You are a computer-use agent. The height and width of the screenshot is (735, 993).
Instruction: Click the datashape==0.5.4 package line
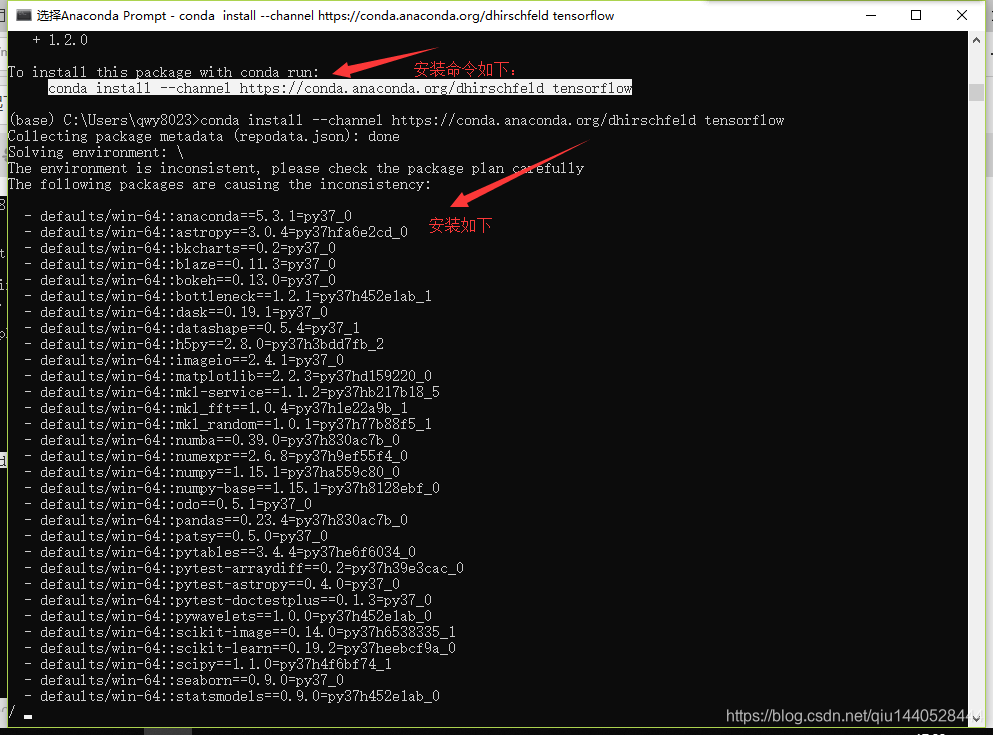click(x=192, y=328)
